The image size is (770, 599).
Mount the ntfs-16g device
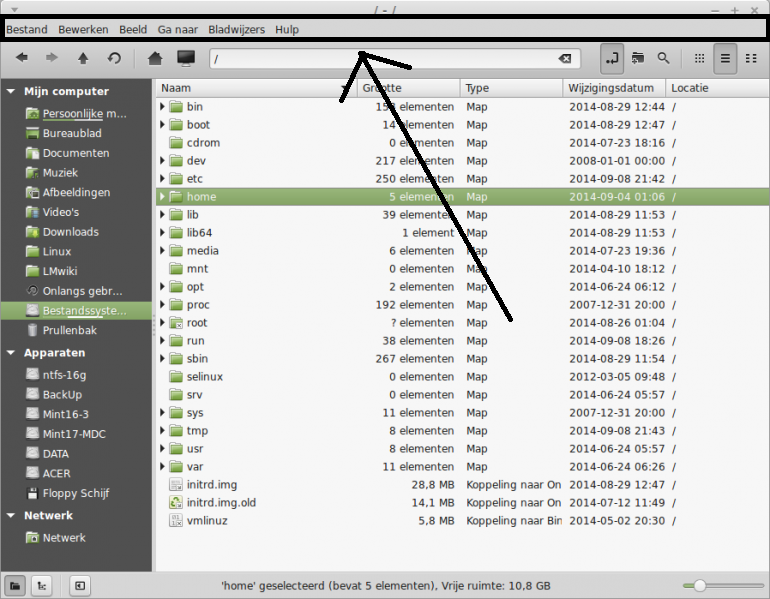(x=56, y=375)
